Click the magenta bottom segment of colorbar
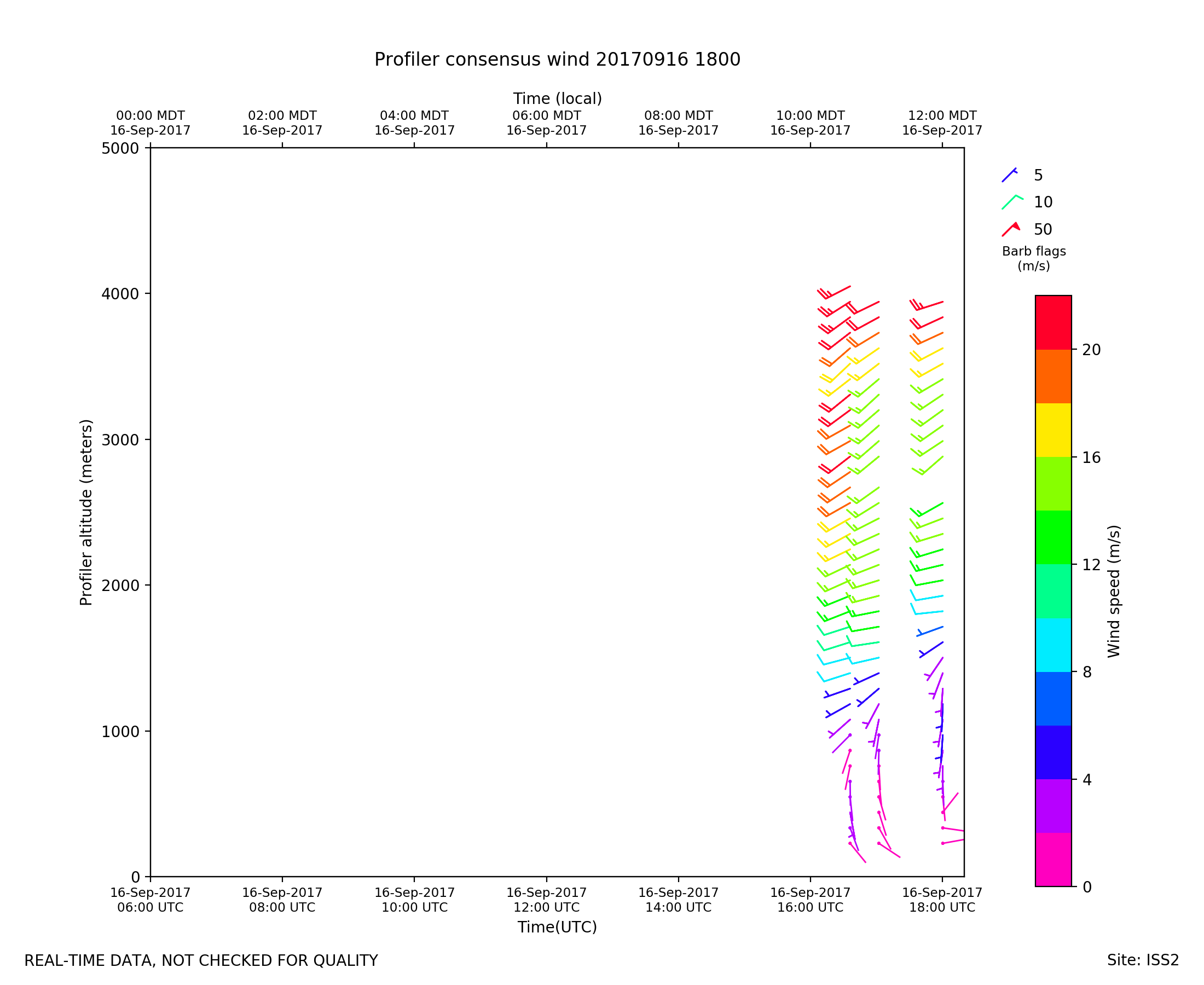 [1053, 859]
